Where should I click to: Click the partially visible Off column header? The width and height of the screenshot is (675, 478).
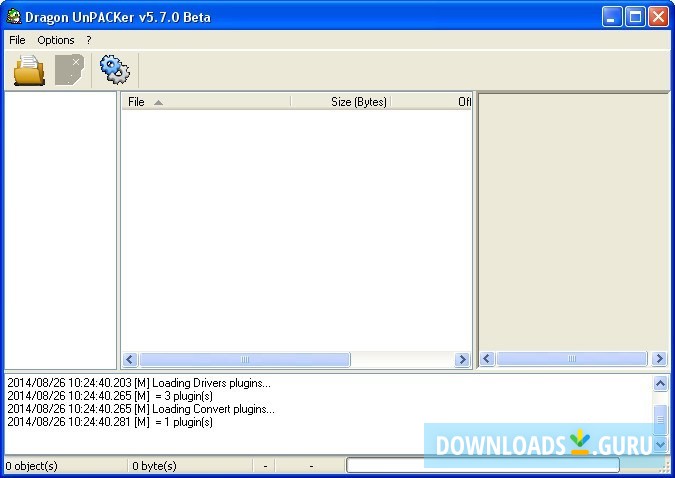pyautogui.click(x=431, y=102)
